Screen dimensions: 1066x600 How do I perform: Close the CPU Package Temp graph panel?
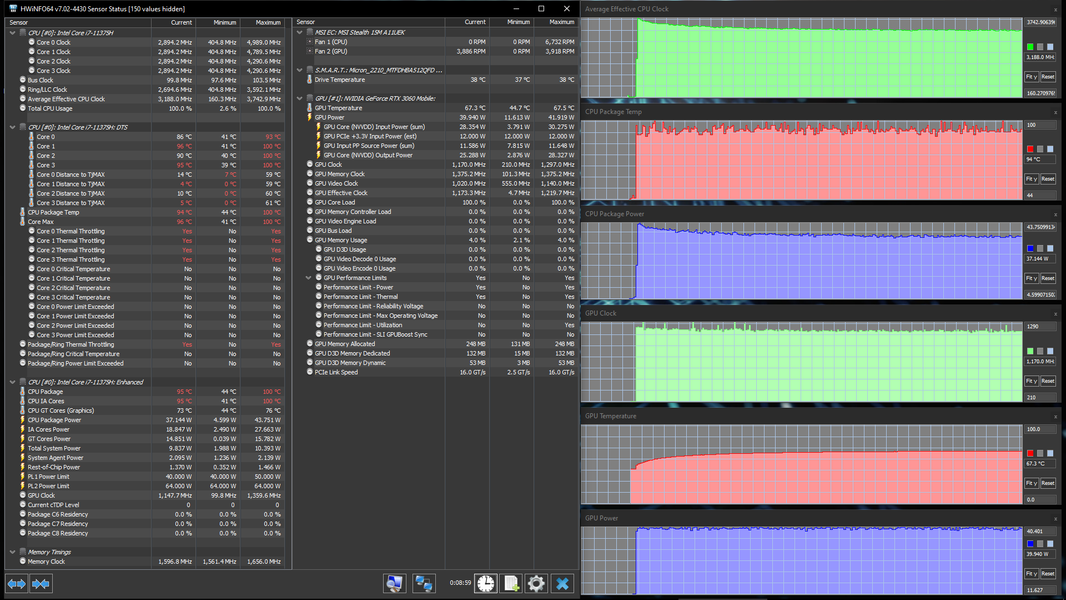pos(1056,112)
